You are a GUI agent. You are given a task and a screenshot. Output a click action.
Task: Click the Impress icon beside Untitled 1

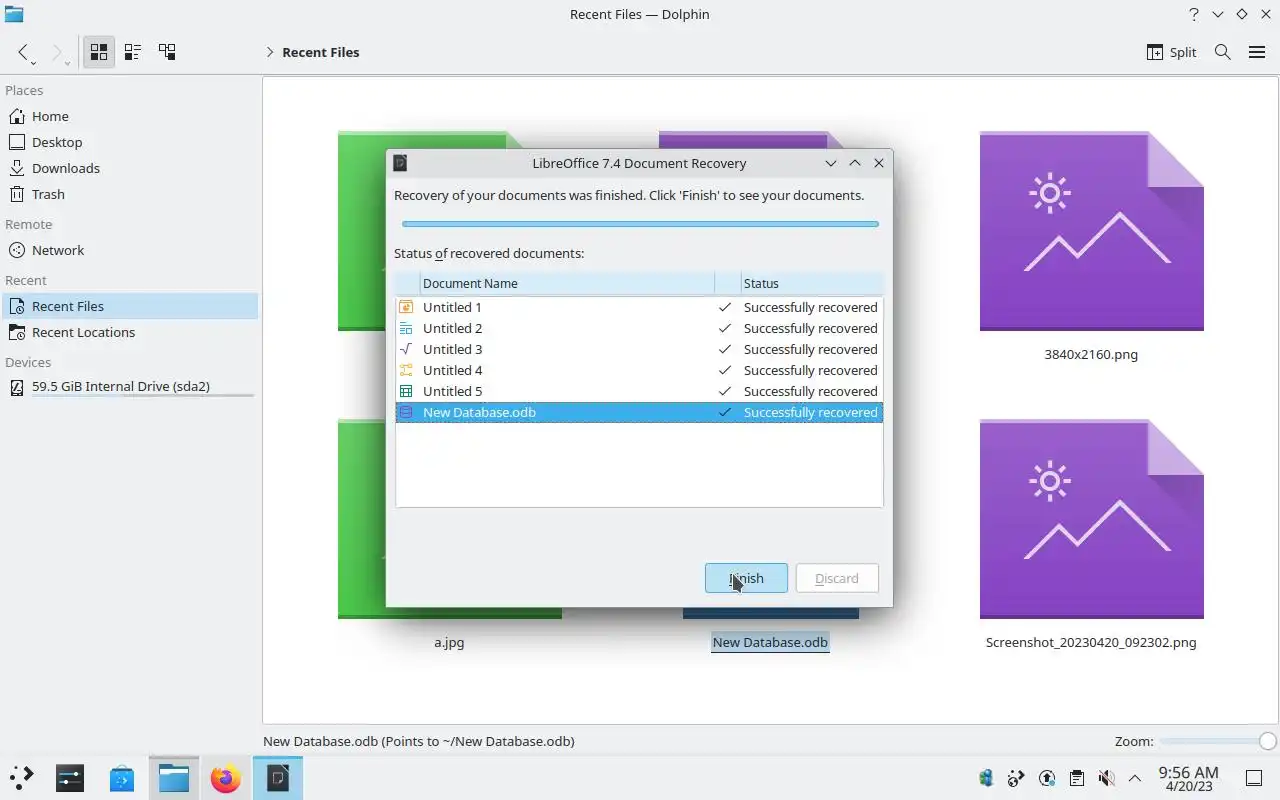pyautogui.click(x=406, y=307)
